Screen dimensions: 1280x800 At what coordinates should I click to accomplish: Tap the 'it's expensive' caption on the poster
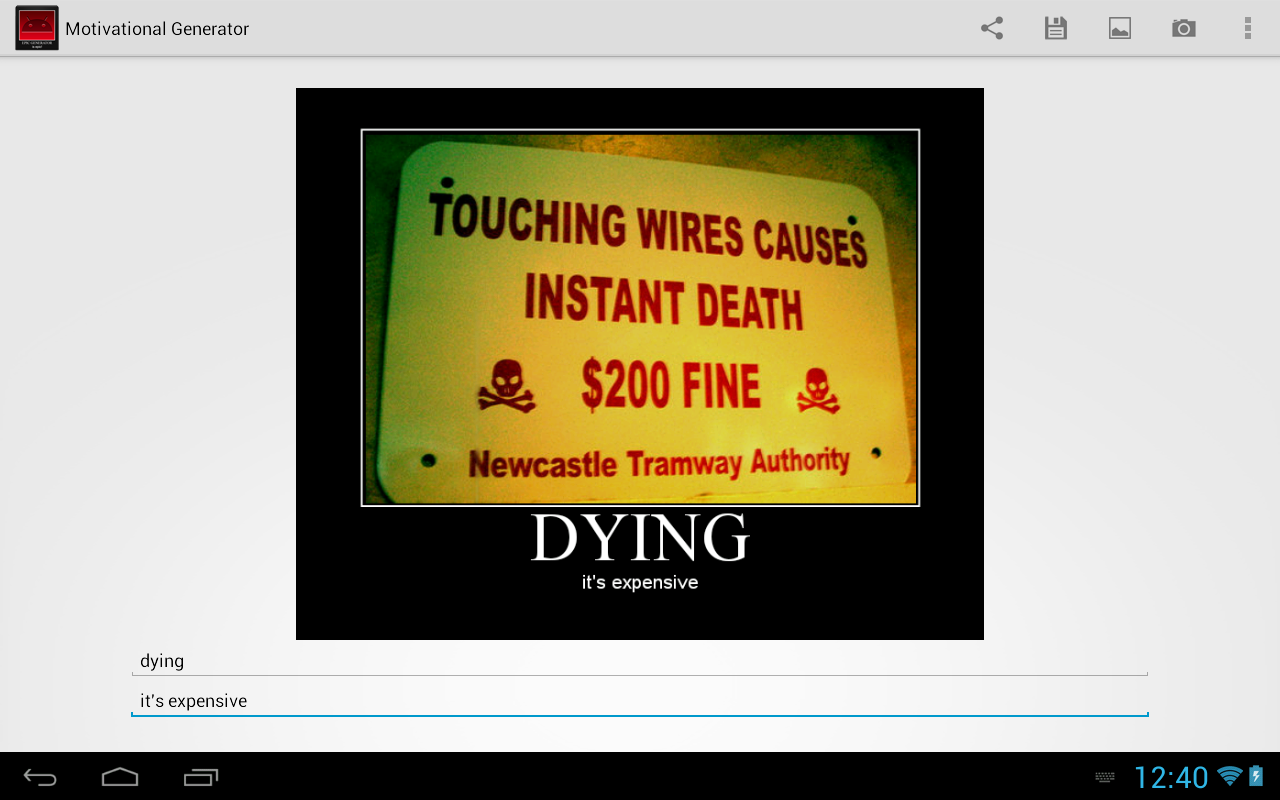(x=640, y=582)
